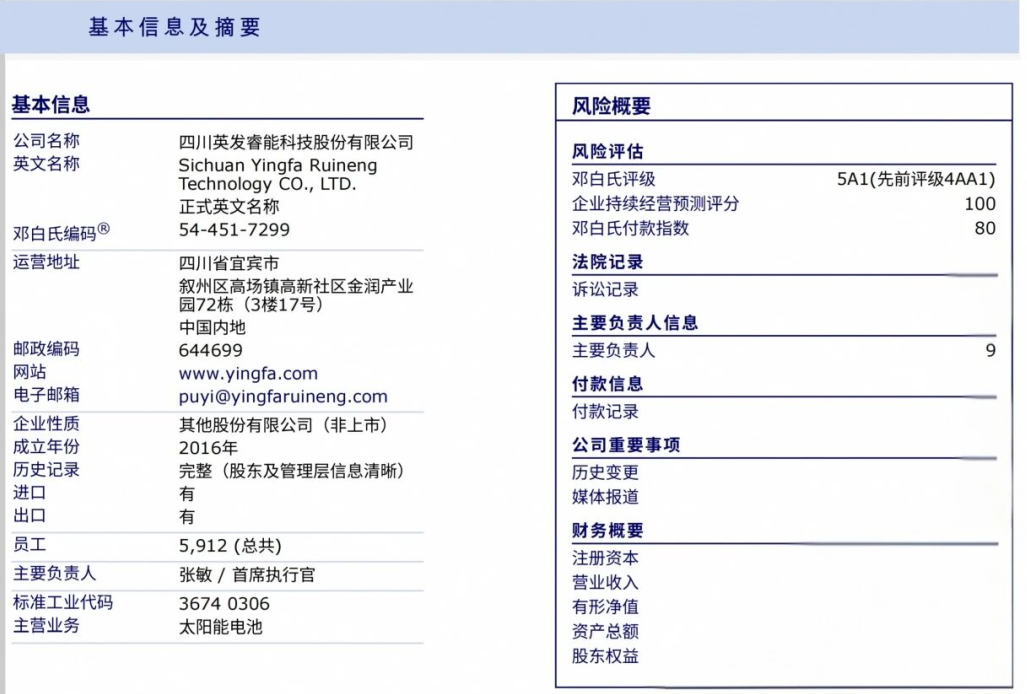The image size is (1027, 694).
Task: Click the 运营地址 label
Action: (x=47, y=262)
